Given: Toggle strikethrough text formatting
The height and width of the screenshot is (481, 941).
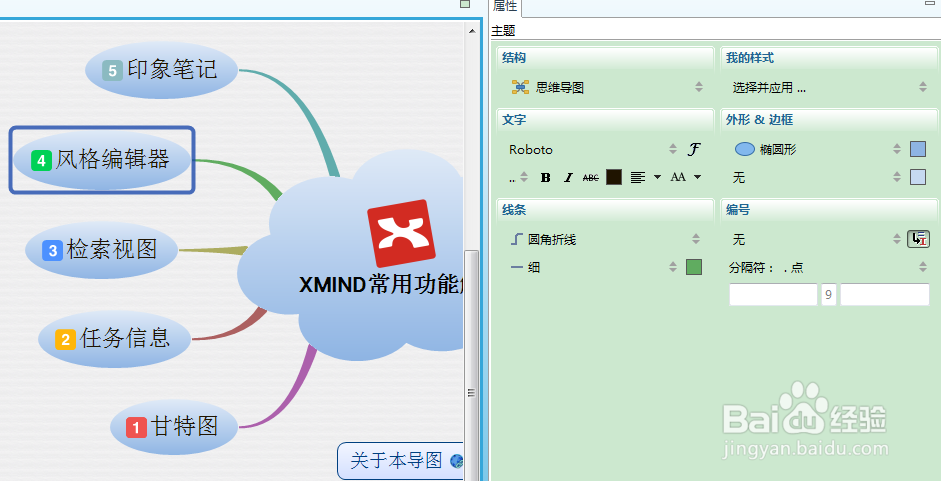Looking at the screenshot, I should coord(591,177).
